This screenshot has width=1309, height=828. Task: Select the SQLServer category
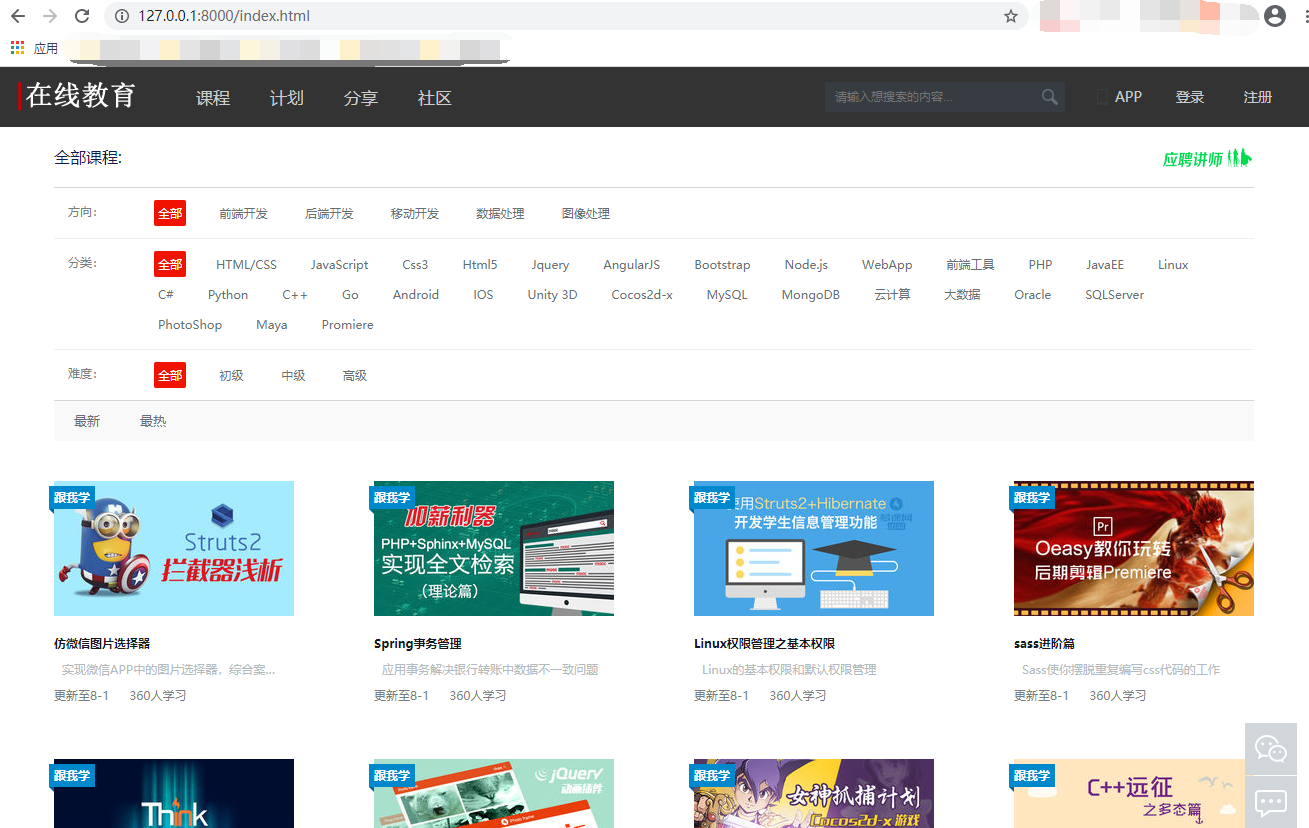1114,295
